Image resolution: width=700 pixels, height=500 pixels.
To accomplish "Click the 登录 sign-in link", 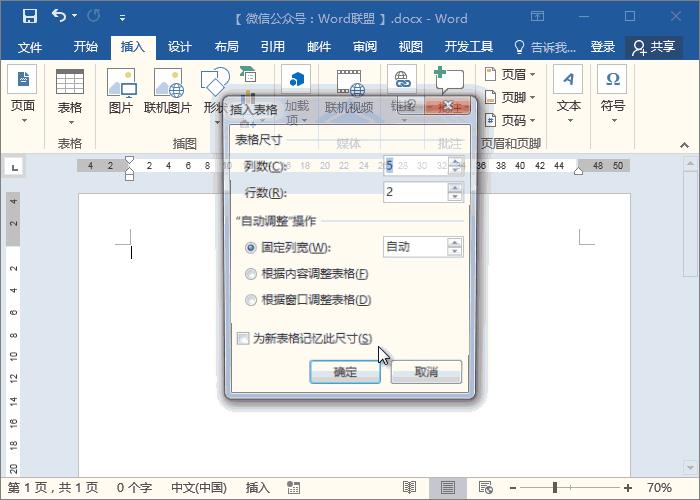I will tap(603, 47).
